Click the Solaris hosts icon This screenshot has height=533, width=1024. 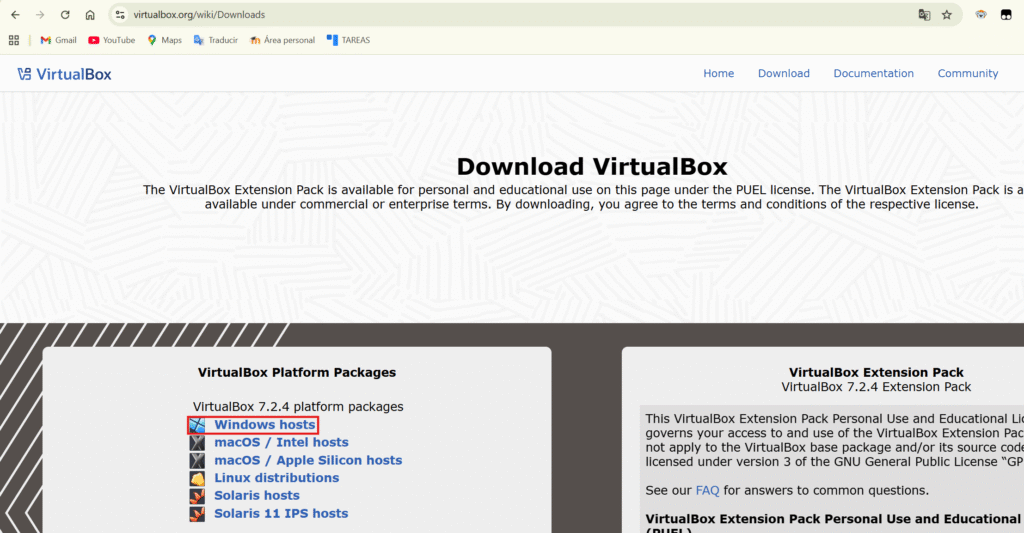click(197, 496)
